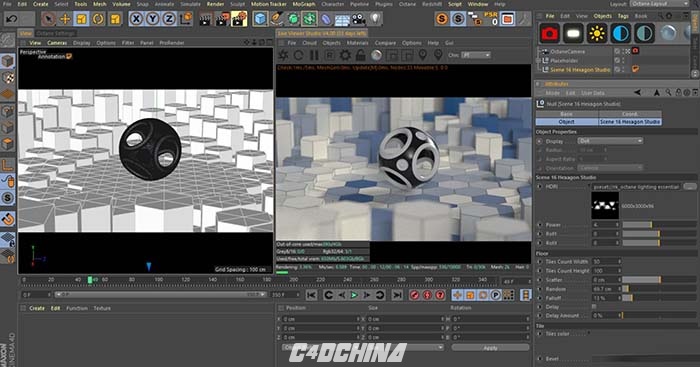
Task: Click the Power slider bar
Action: [x=659, y=225]
